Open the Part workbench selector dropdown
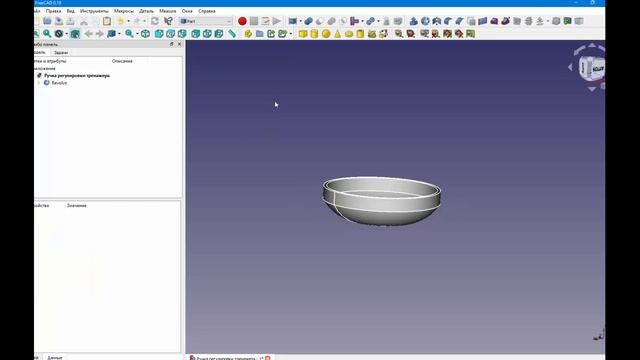Screen dimensions: 640x360 click(x=206, y=21)
